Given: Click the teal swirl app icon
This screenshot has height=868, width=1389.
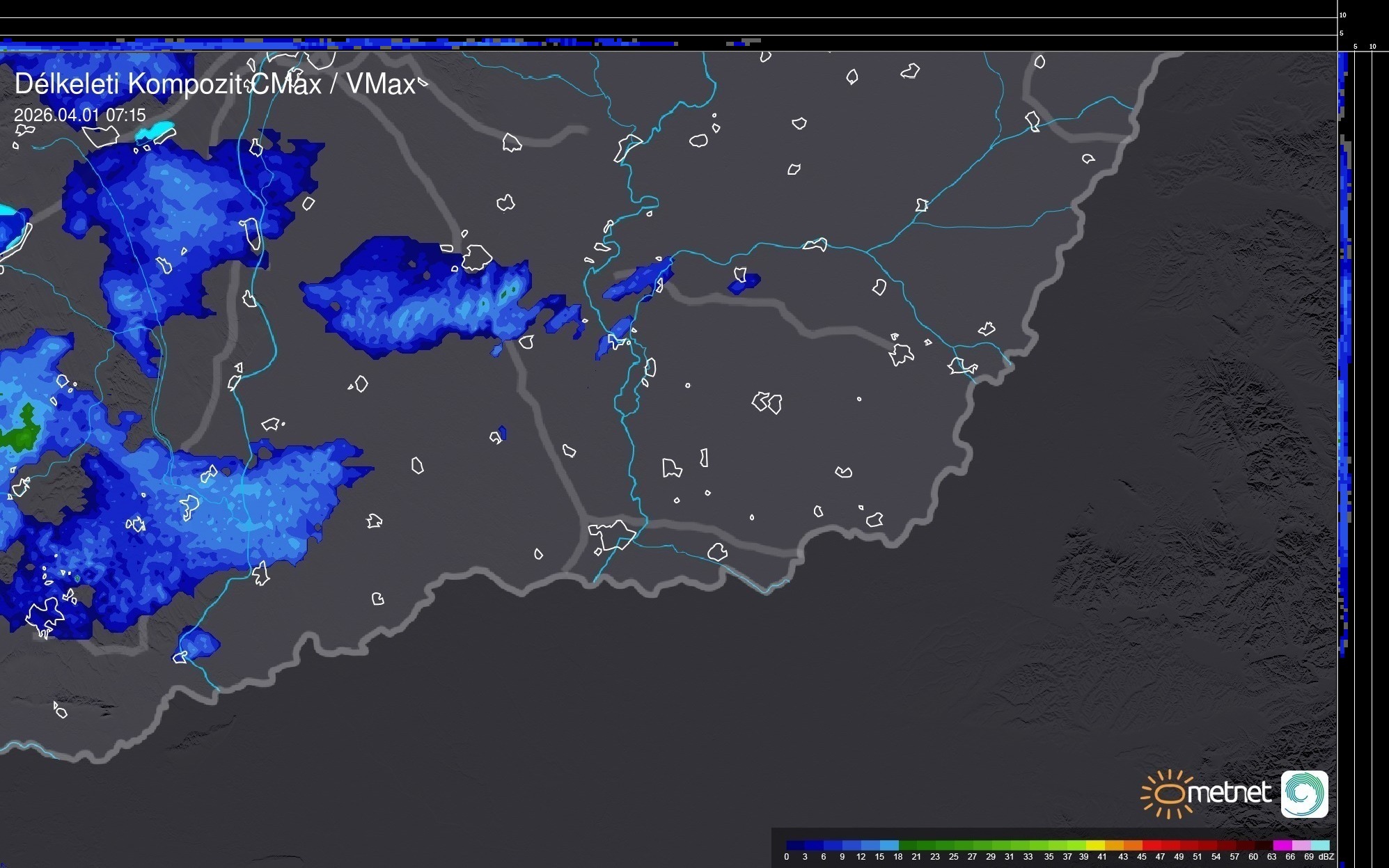Looking at the screenshot, I should click(1304, 794).
